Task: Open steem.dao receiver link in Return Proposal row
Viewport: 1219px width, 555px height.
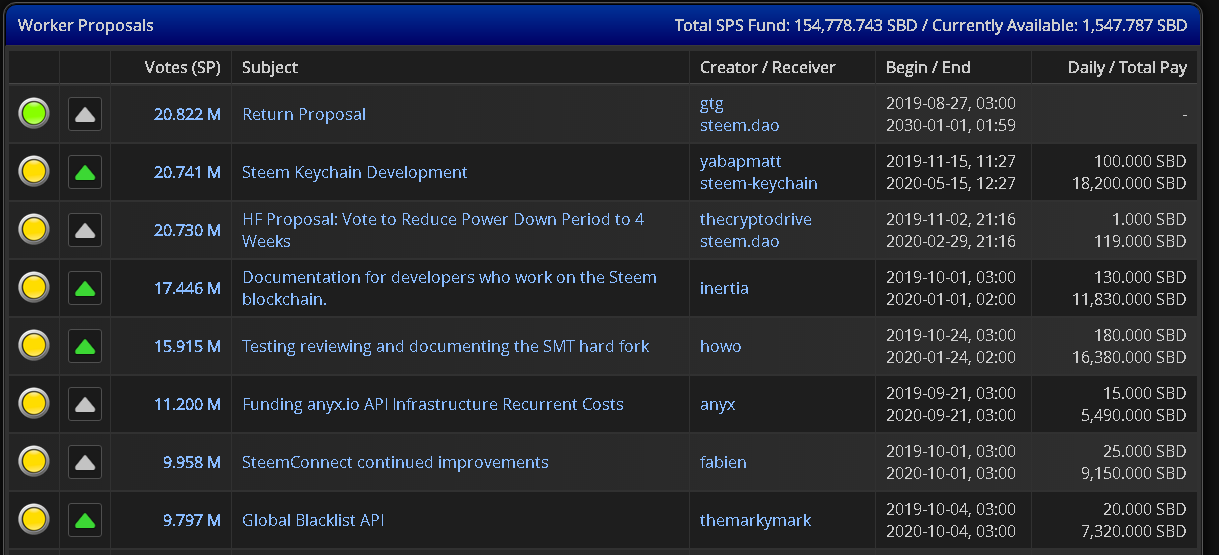Action: [x=739, y=125]
